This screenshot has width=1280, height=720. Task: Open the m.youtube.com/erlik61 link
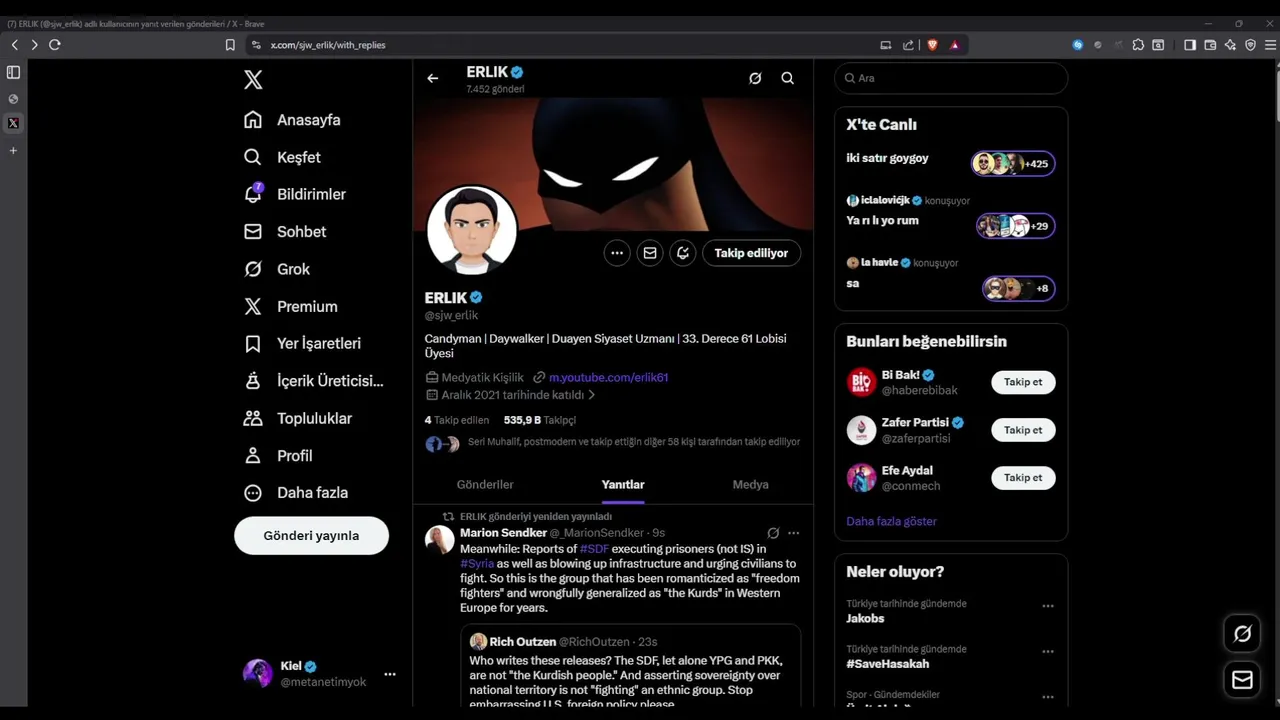[608, 377]
